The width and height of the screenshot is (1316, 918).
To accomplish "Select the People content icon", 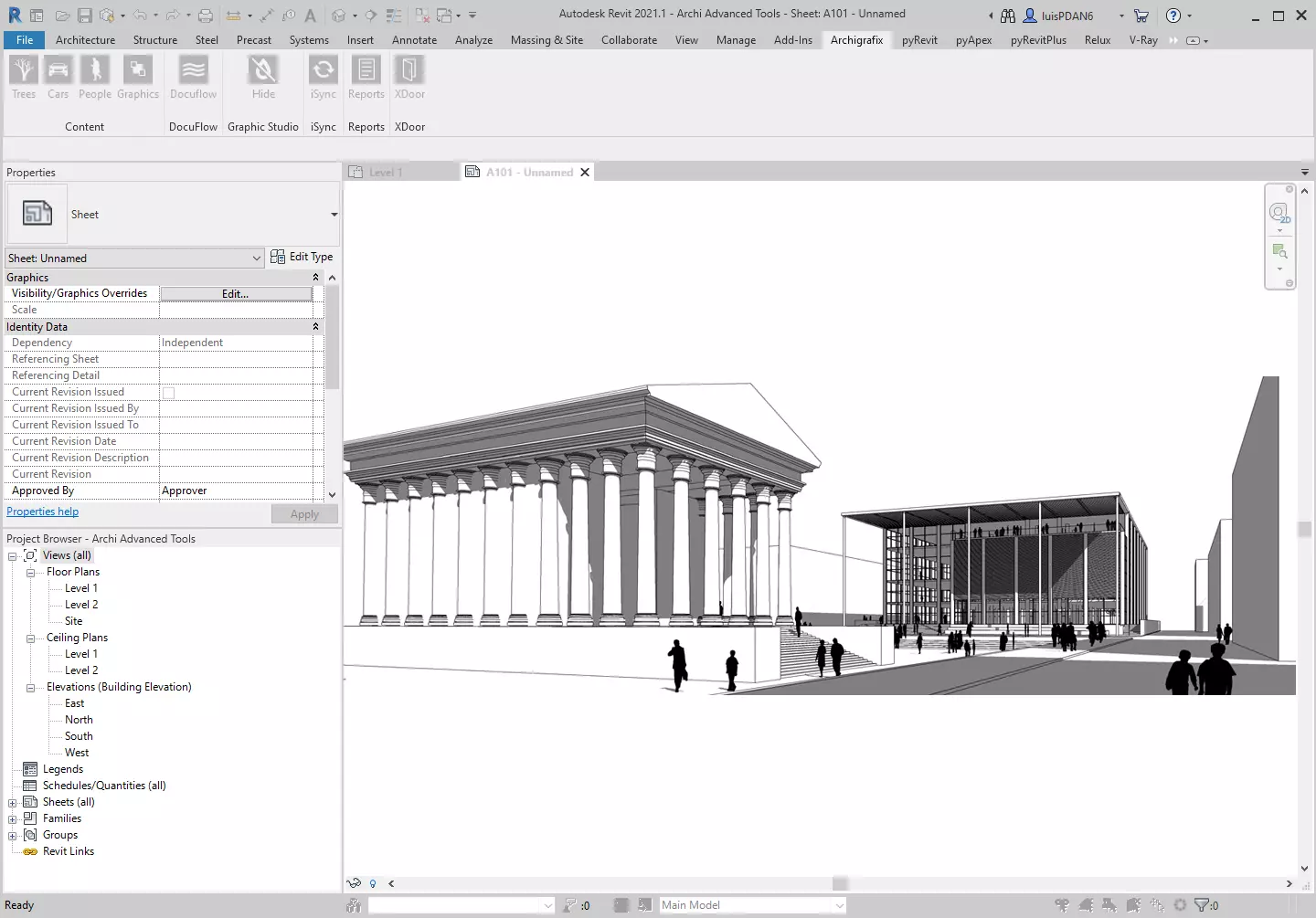I will [95, 78].
